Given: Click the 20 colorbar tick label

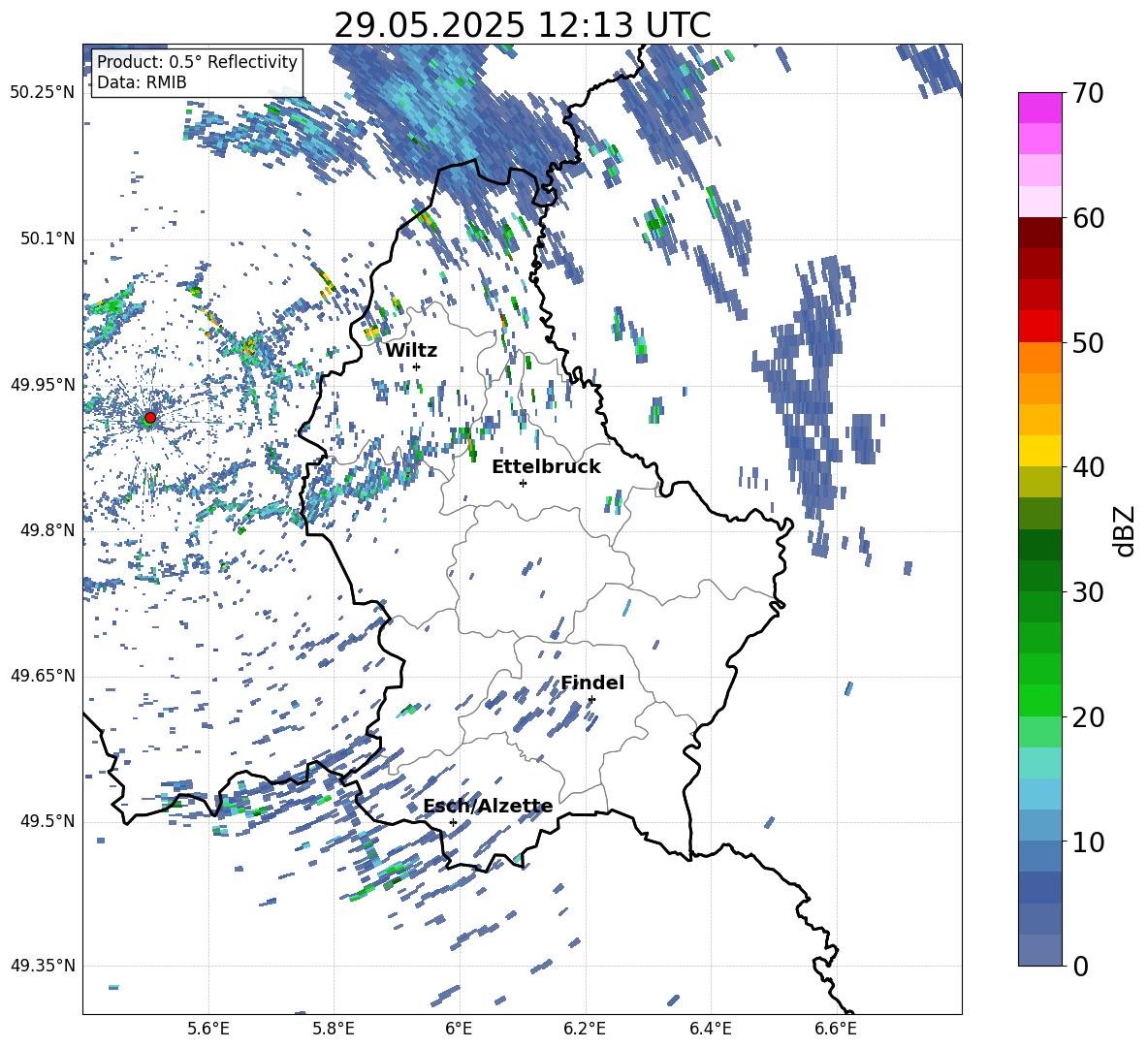Looking at the screenshot, I should pos(1088,717).
